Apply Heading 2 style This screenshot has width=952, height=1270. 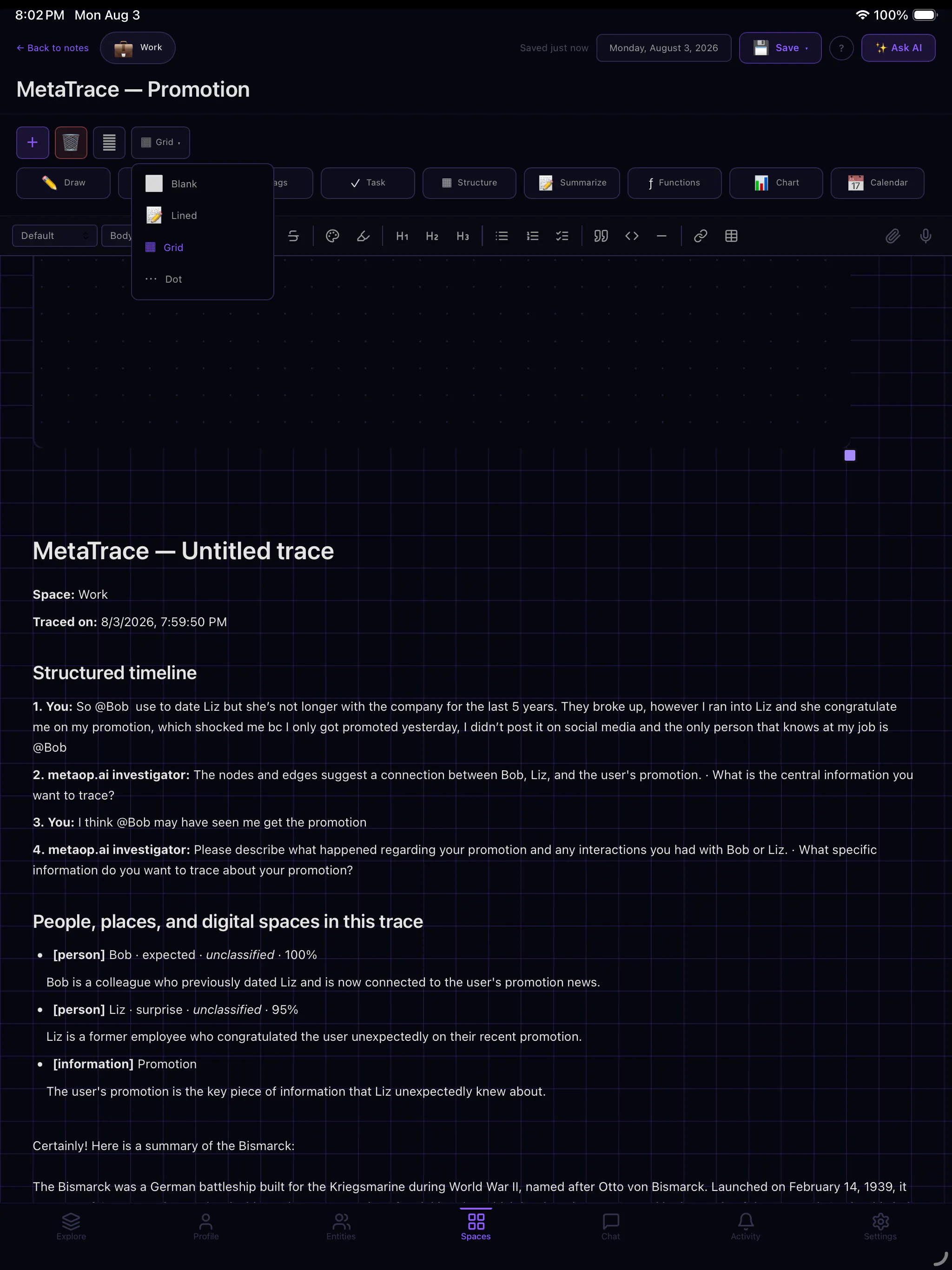pyautogui.click(x=432, y=236)
